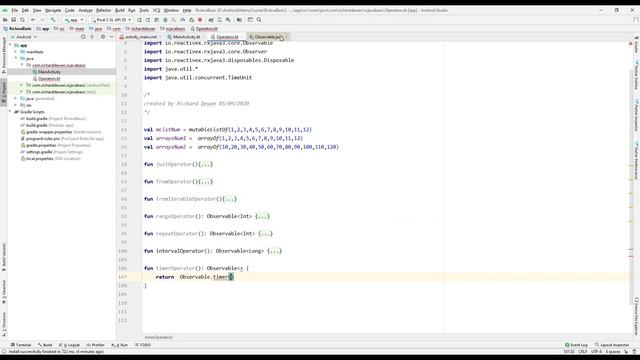Viewport: 640px width, 360px height.
Task: Expand the folded fromOperator function body
Action: (206, 181)
